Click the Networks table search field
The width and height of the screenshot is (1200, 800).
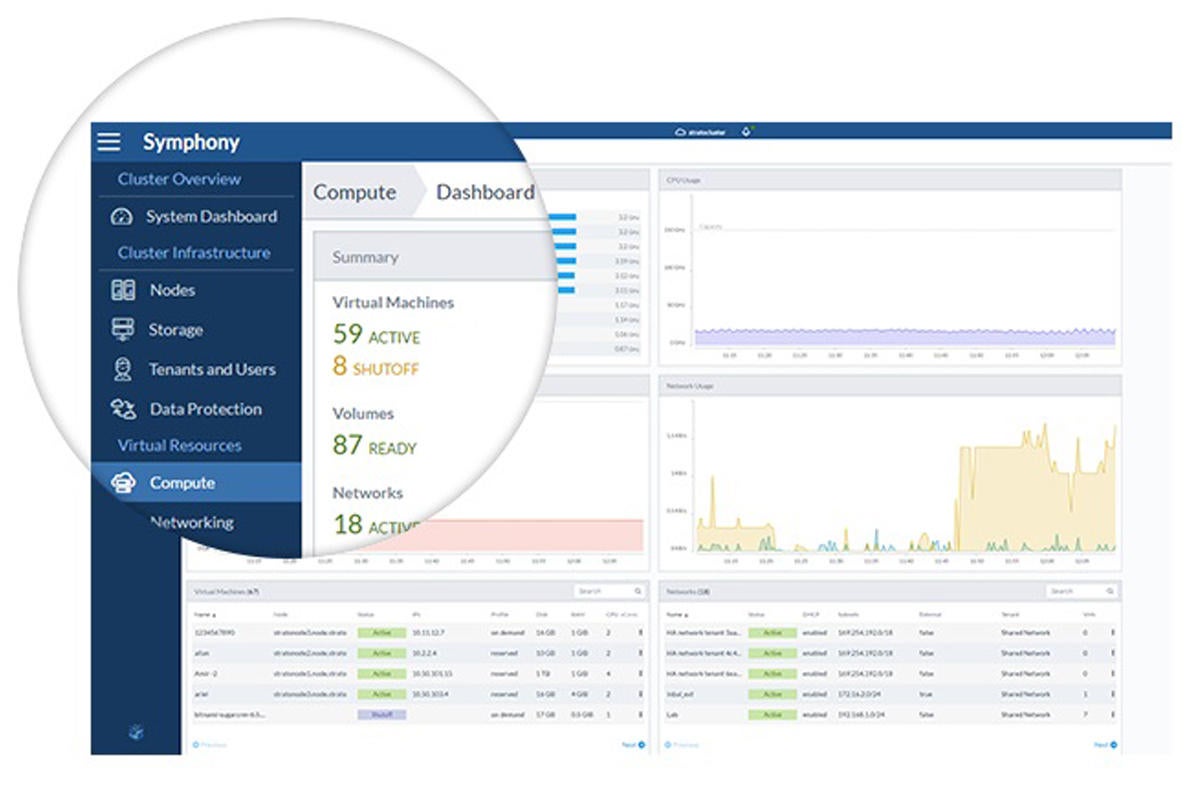pos(1081,591)
